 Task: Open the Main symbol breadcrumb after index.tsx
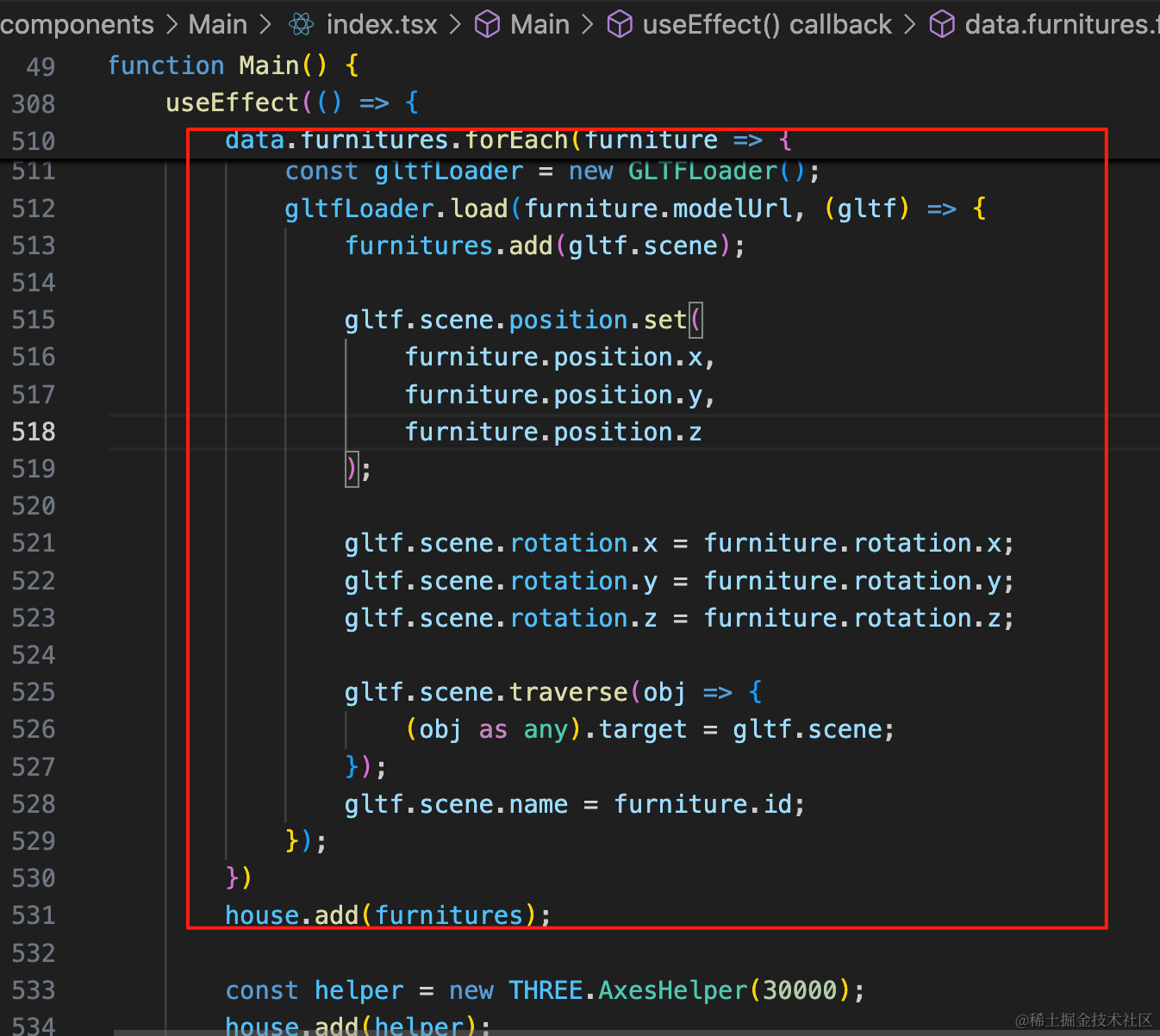(539, 24)
